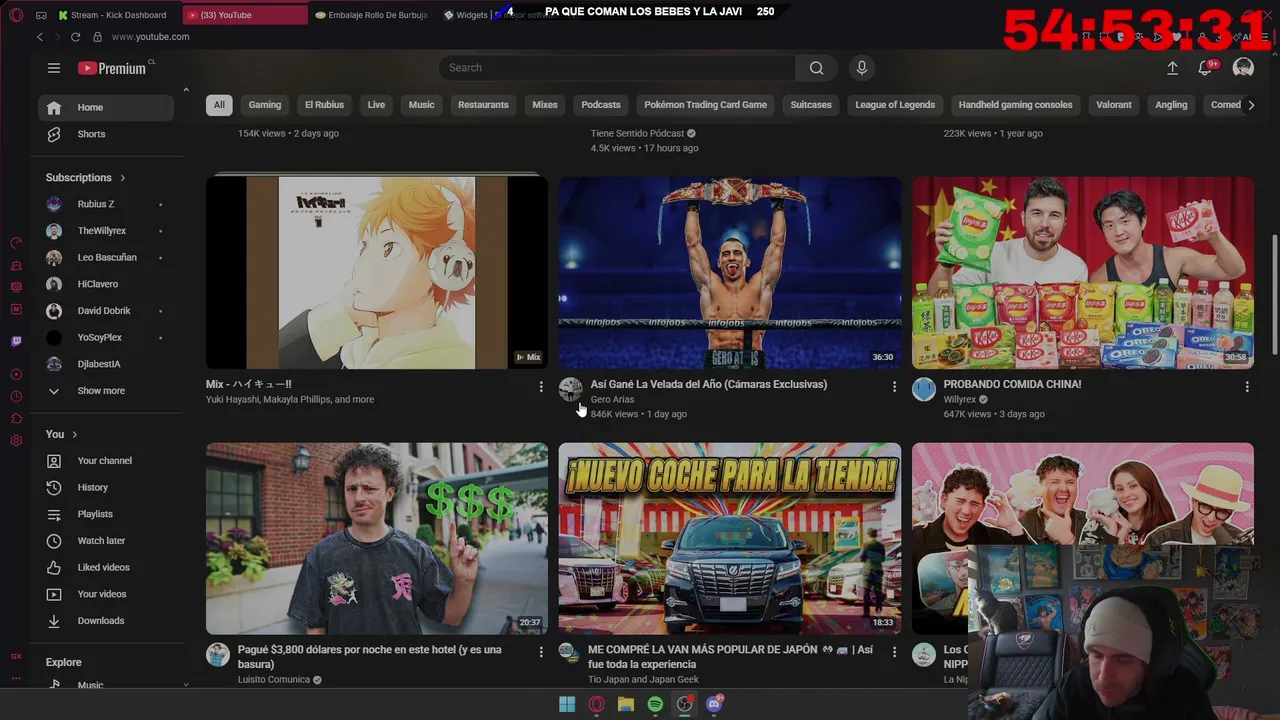Open TheWillyrex subscription channel
The width and height of the screenshot is (1280, 720).
106,231
